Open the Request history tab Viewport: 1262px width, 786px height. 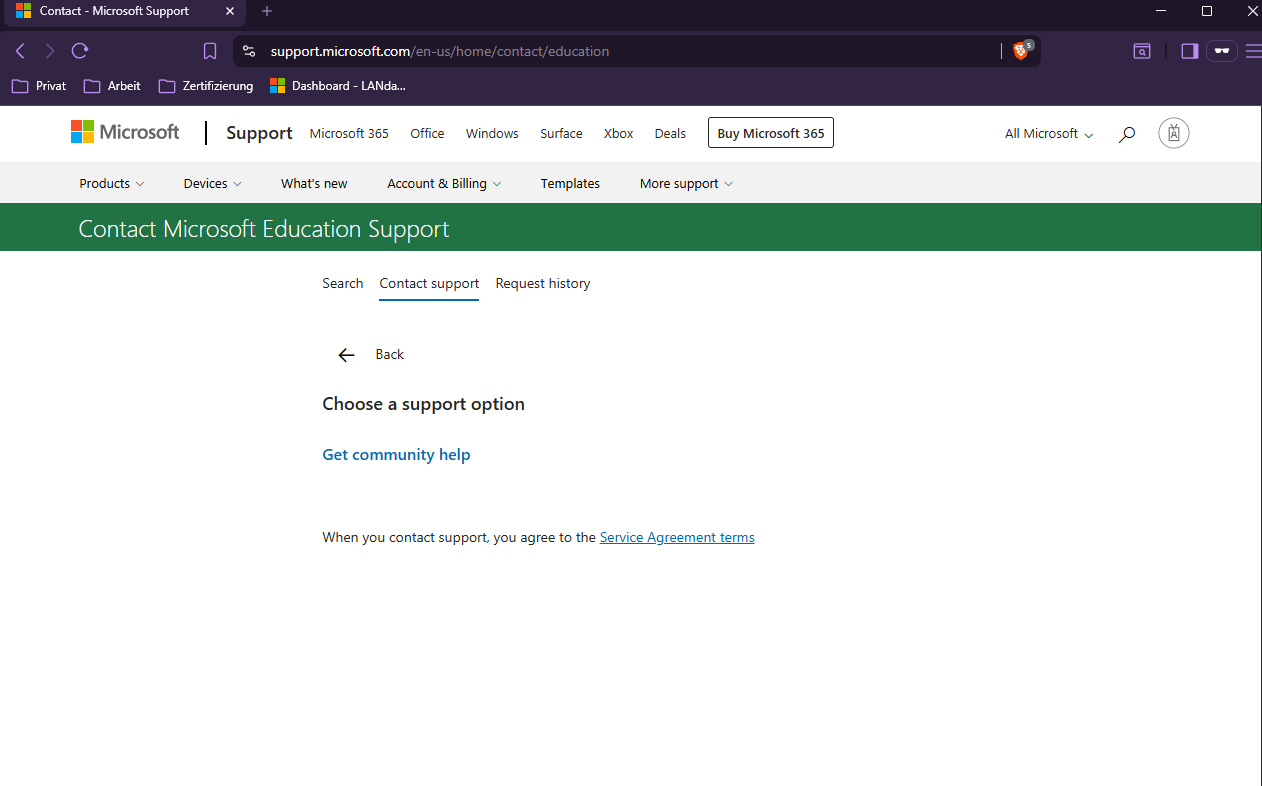[x=543, y=284]
